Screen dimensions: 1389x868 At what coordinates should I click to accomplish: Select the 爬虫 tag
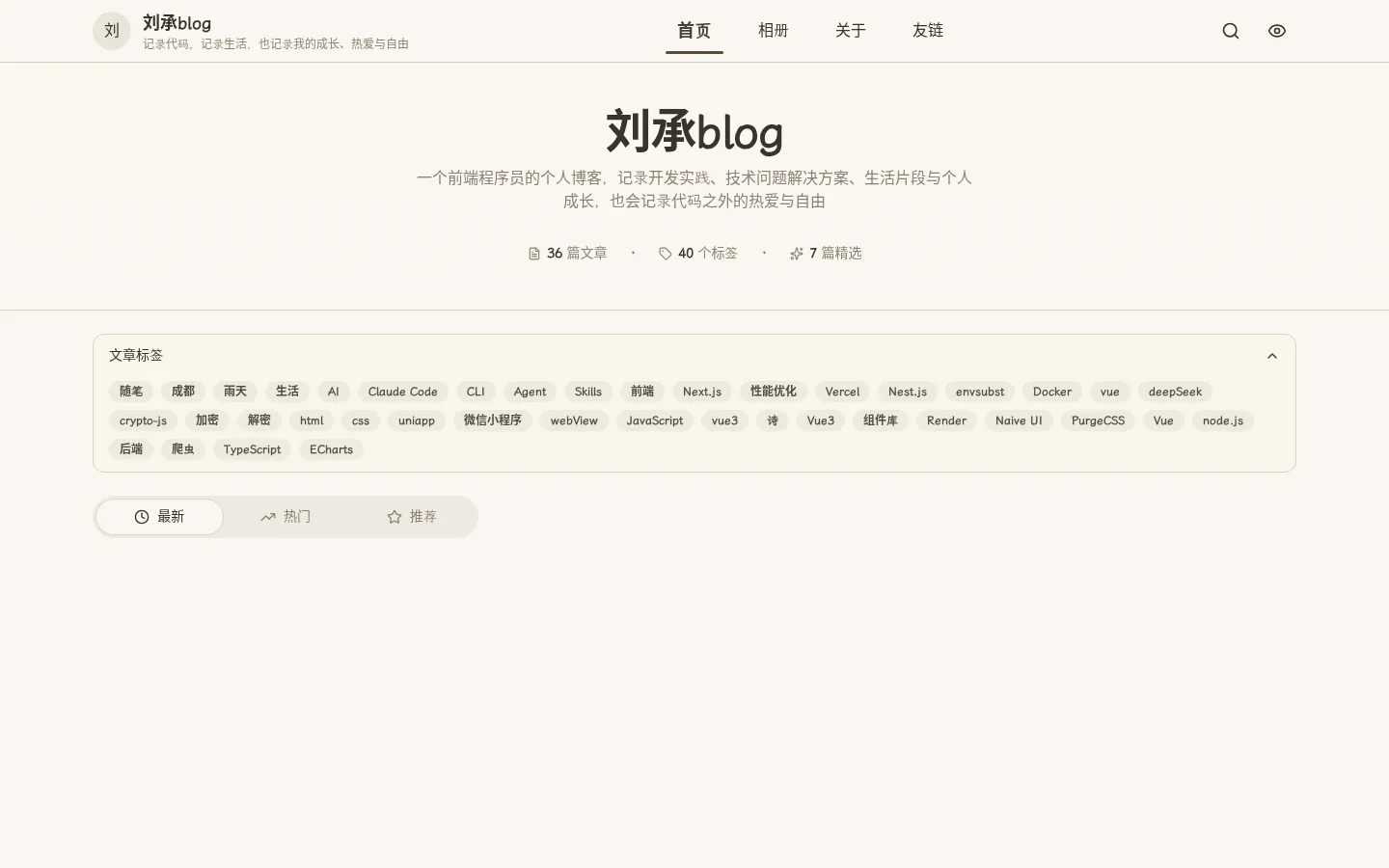[x=183, y=449]
